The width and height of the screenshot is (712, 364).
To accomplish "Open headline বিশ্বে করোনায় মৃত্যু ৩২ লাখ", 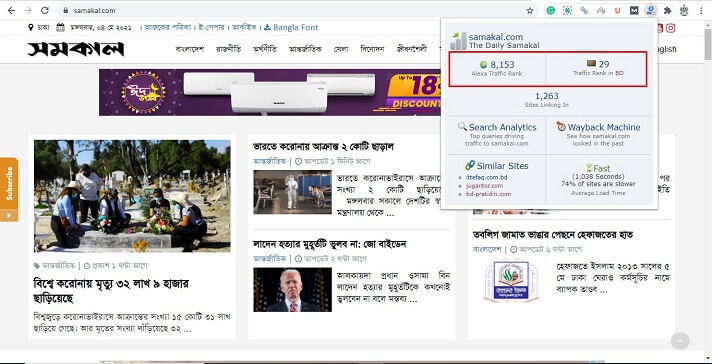I will [111, 291].
